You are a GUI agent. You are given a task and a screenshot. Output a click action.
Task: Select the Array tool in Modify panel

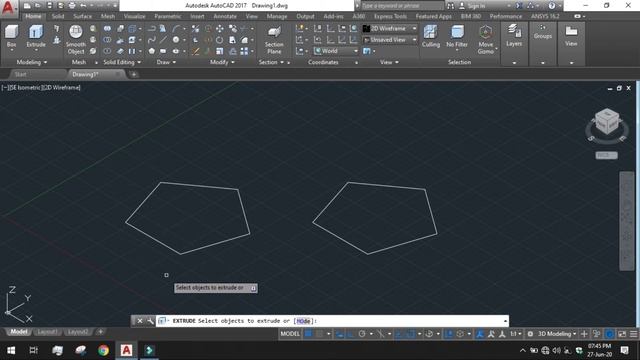(x=244, y=51)
